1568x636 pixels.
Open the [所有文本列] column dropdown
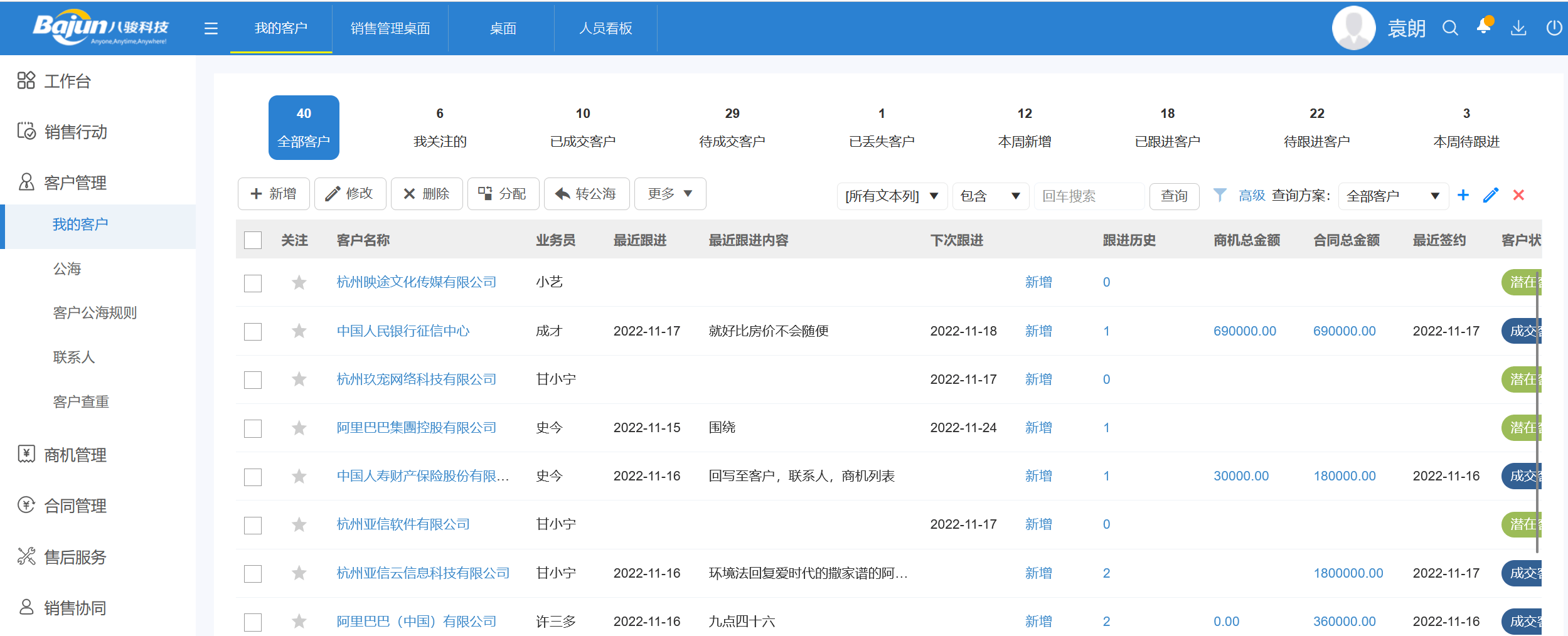point(892,195)
